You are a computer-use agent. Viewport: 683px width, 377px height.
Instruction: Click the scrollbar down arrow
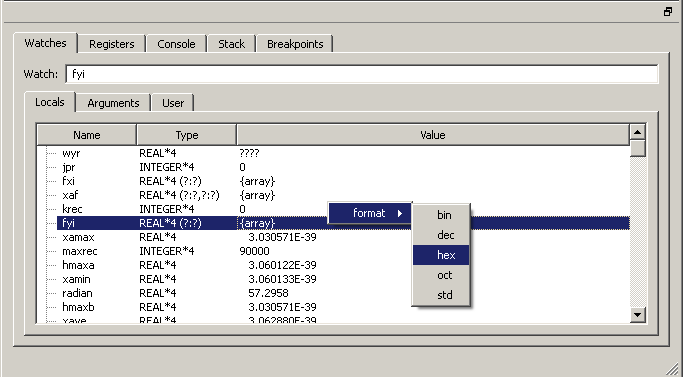pyautogui.click(x=638, y=314)
